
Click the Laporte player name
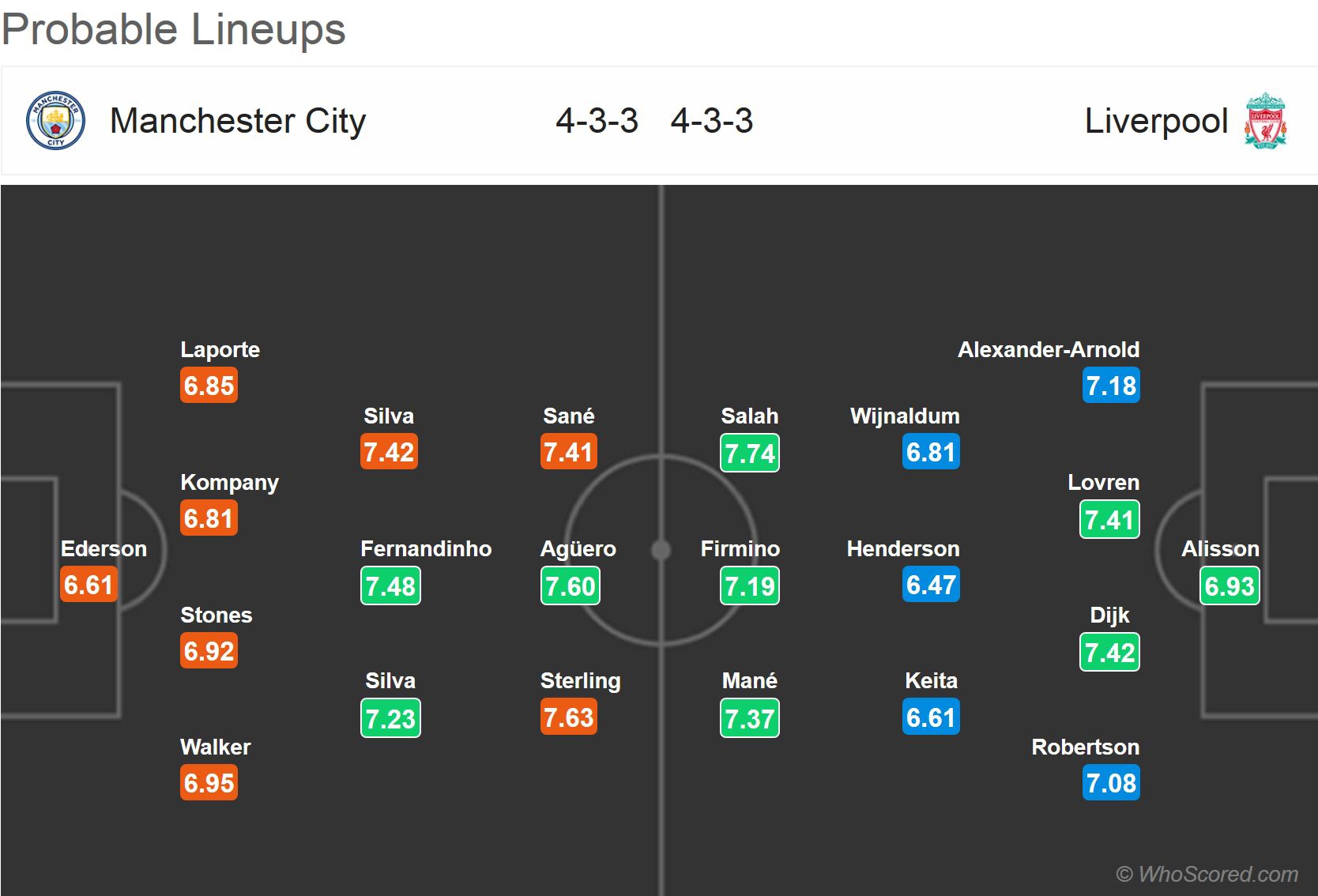pyautogui.click(x=220, y=349)
